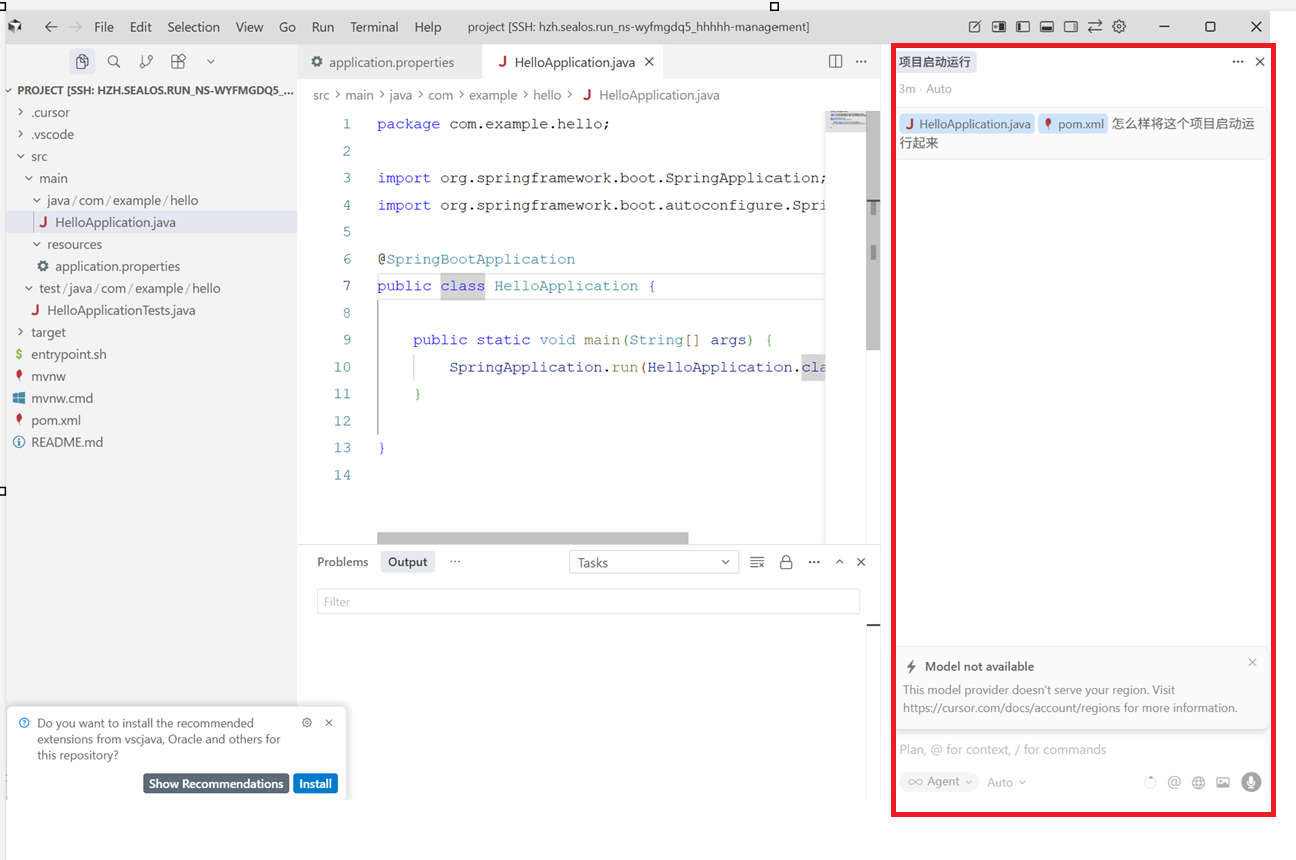Open the notification gear settings icon
This screenshot has width=1296, height=860.
[x=307, y=722]
